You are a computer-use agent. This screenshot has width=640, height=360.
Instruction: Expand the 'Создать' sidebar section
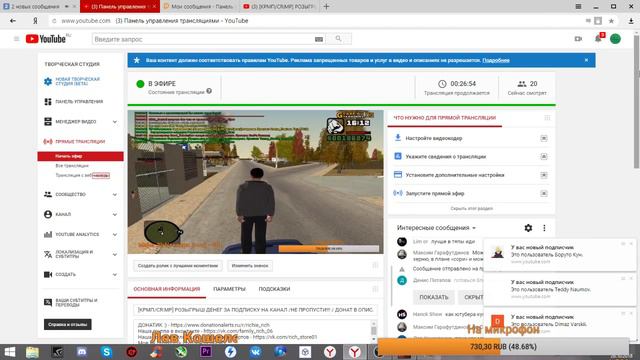point(115,274)
